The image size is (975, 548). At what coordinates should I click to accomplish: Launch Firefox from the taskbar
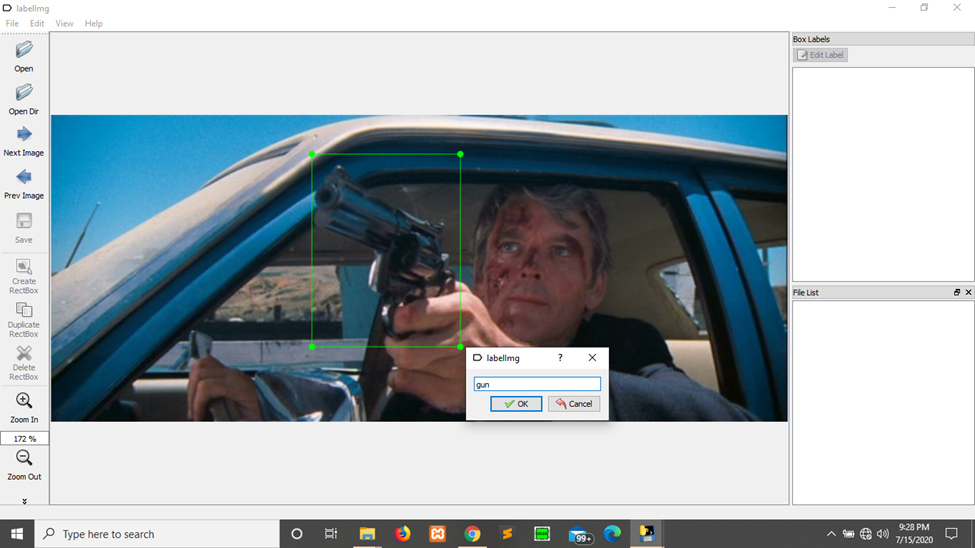402,534
